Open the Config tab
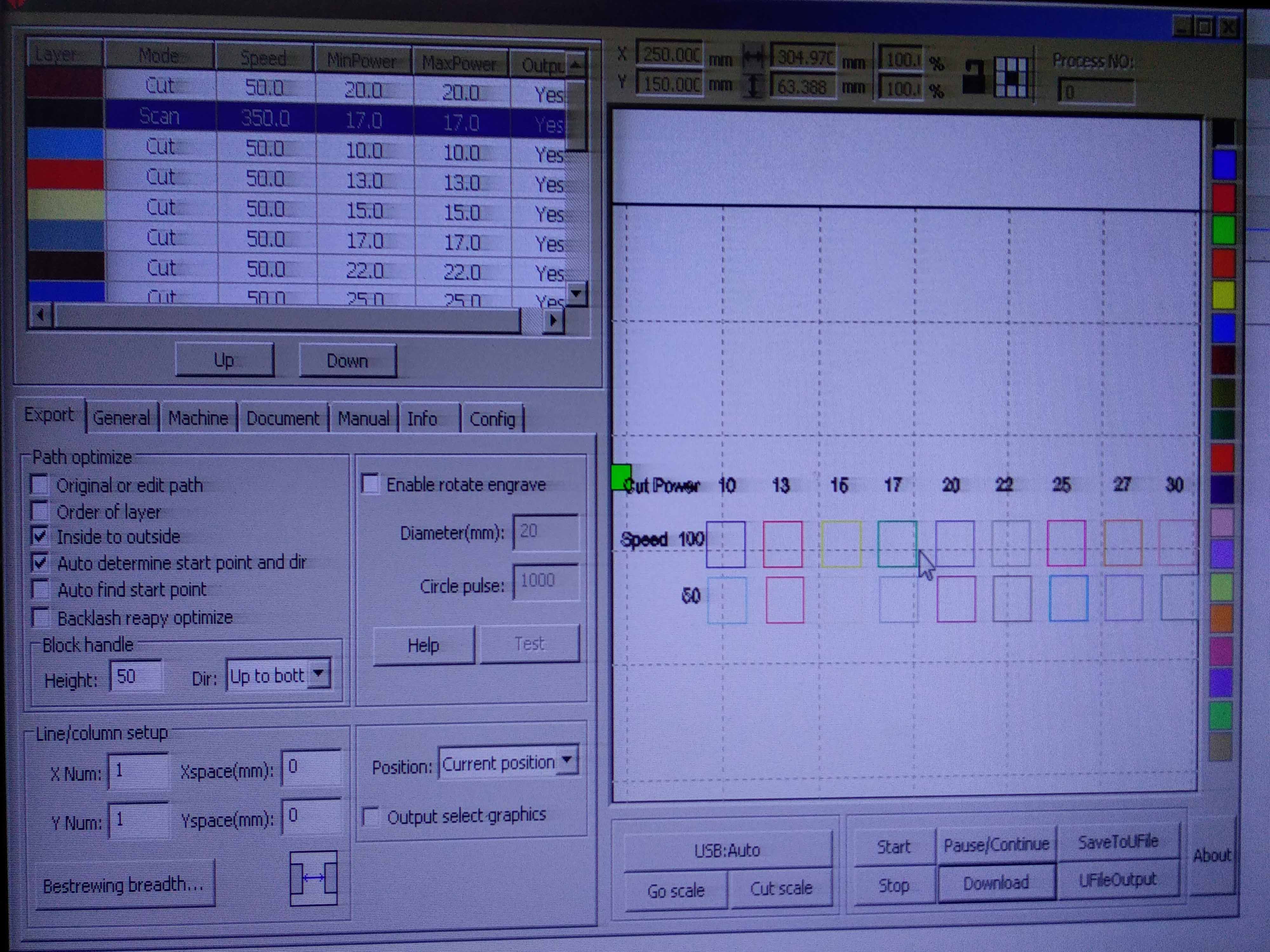This screenshot has width=1270, height=952. point(492,419)
